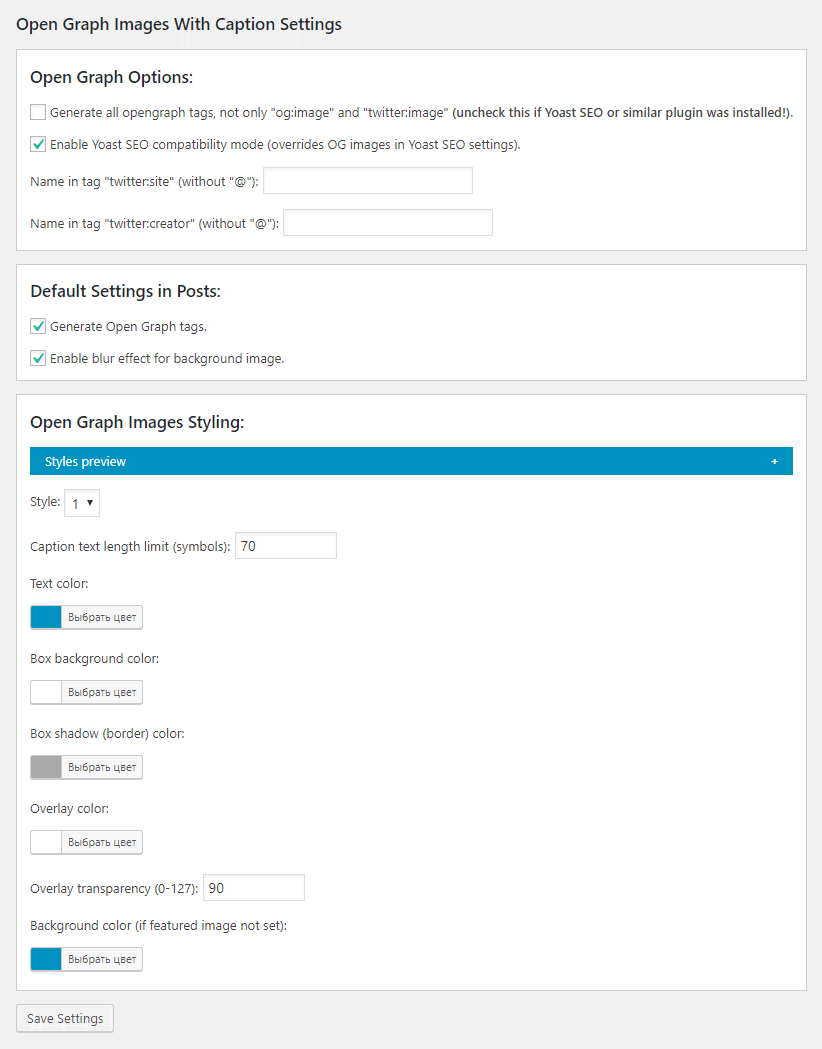Click the Save Settings button

point(65,1018)
